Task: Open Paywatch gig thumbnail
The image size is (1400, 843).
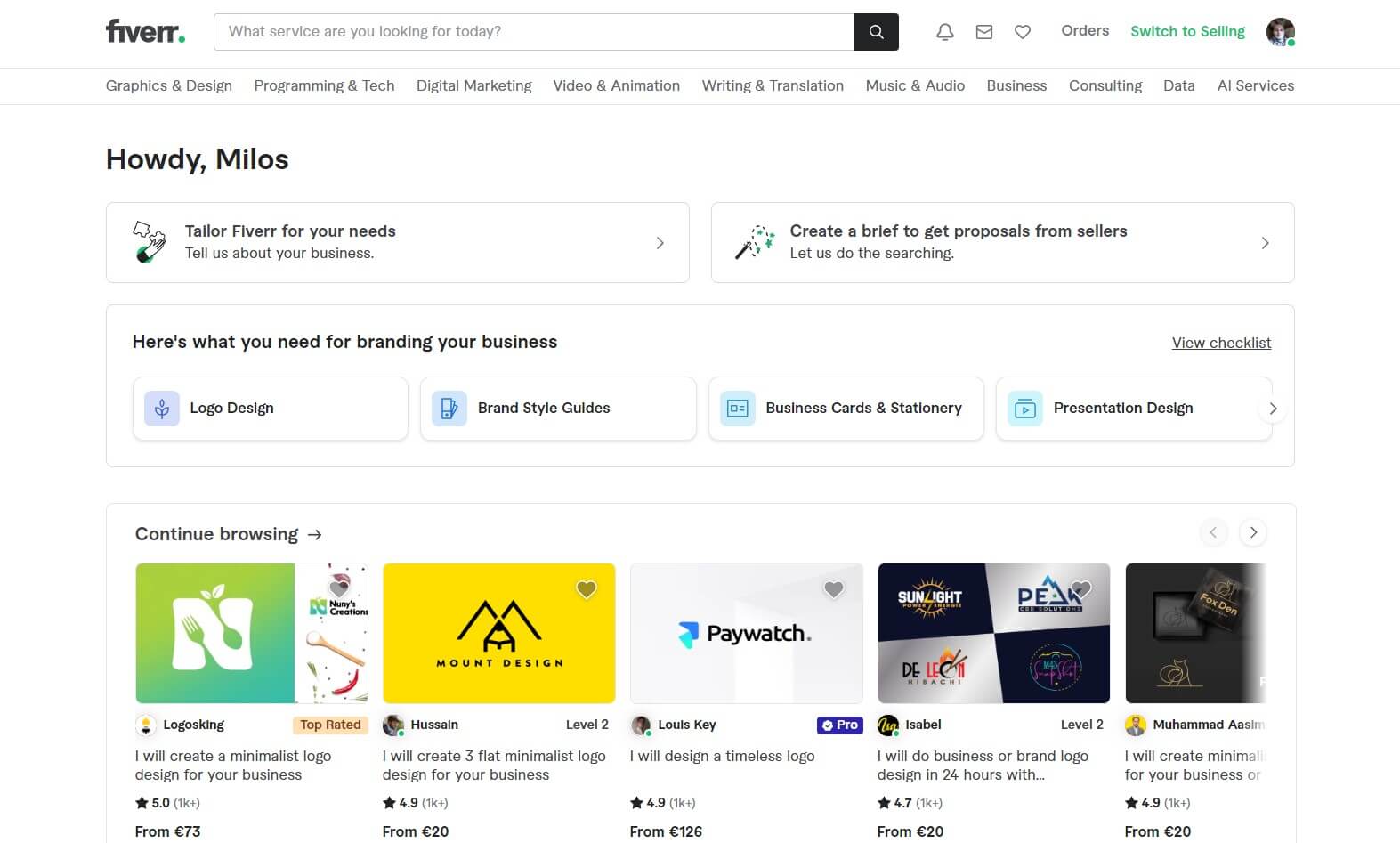Action: 747,633
